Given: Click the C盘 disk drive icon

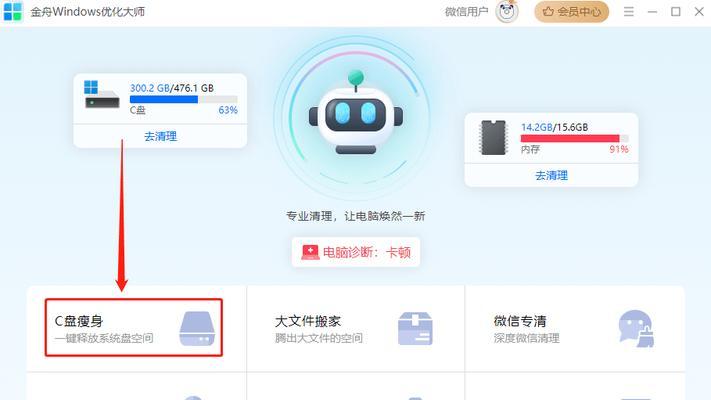Looking at the screenshot, I should click(102, 94).
